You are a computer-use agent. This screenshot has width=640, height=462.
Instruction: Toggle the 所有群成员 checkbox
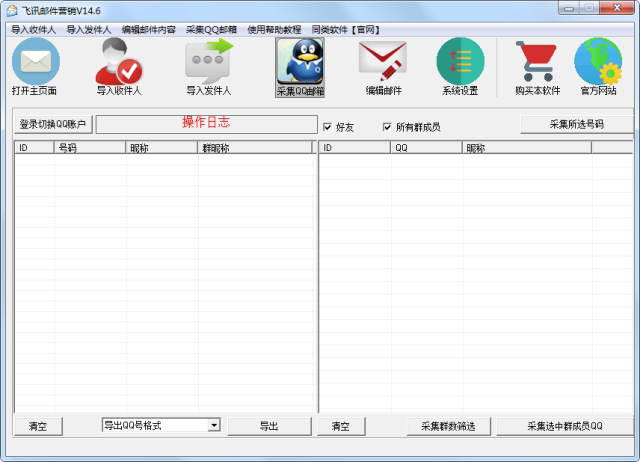pyautogui.click(x=387, y=127)
